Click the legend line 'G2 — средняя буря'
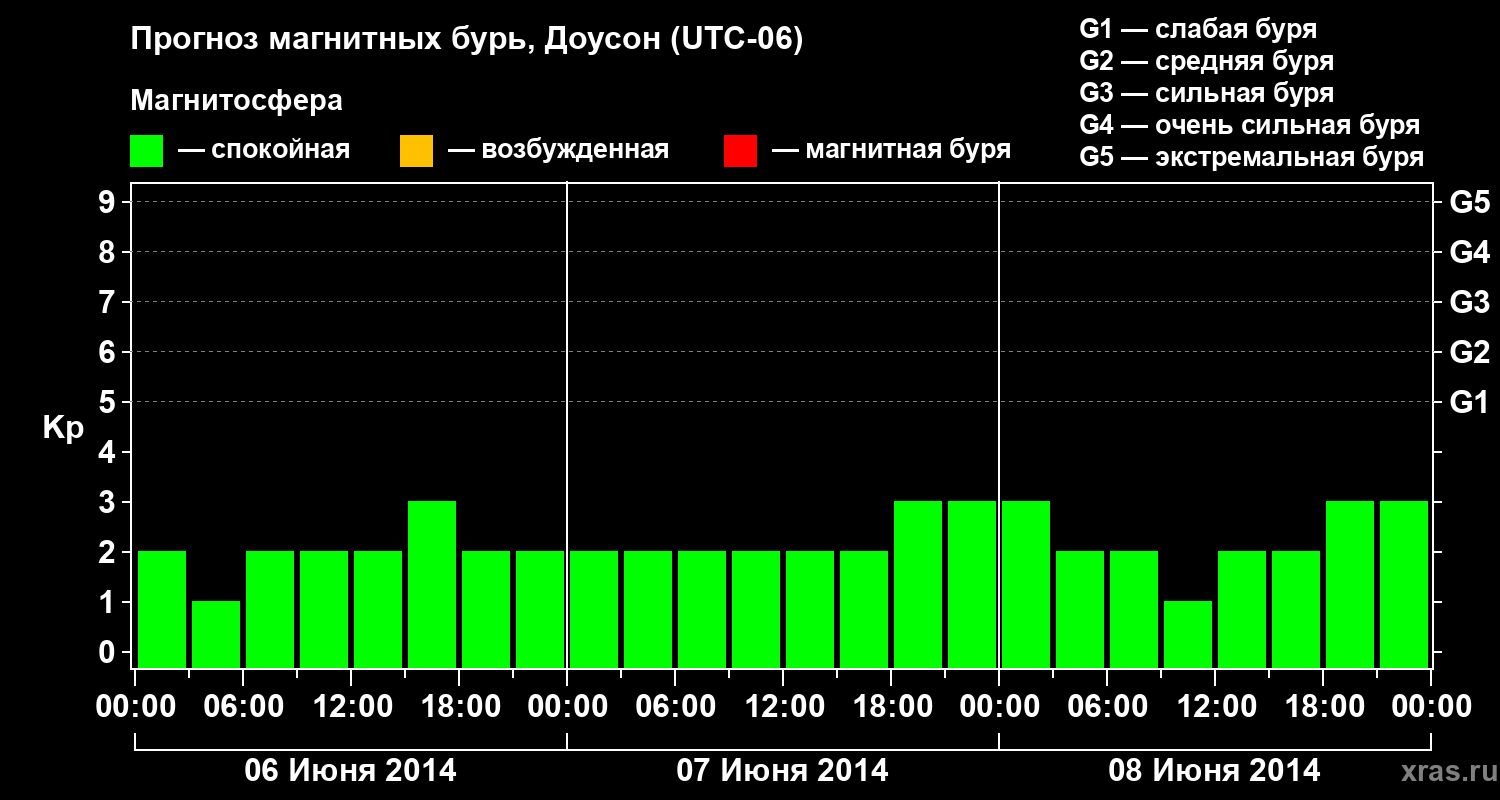Viewport: 1500px width, 800px height. 1206,61
